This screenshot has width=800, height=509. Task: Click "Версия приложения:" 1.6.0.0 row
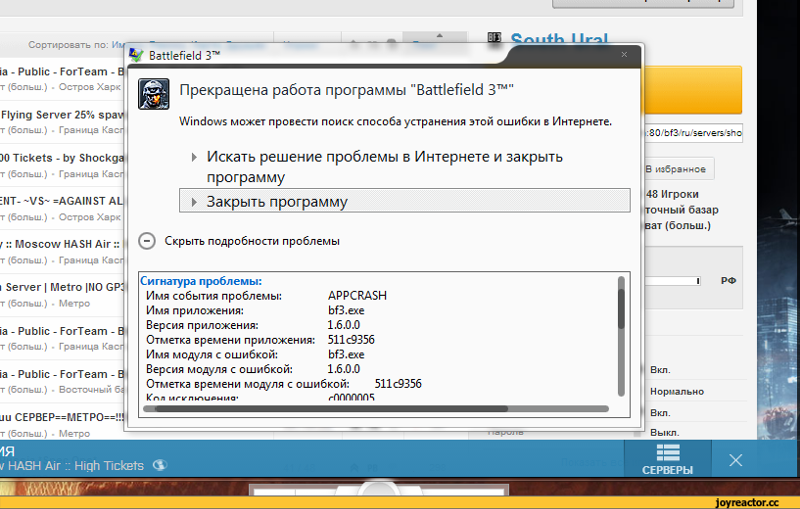coord(253,325)
